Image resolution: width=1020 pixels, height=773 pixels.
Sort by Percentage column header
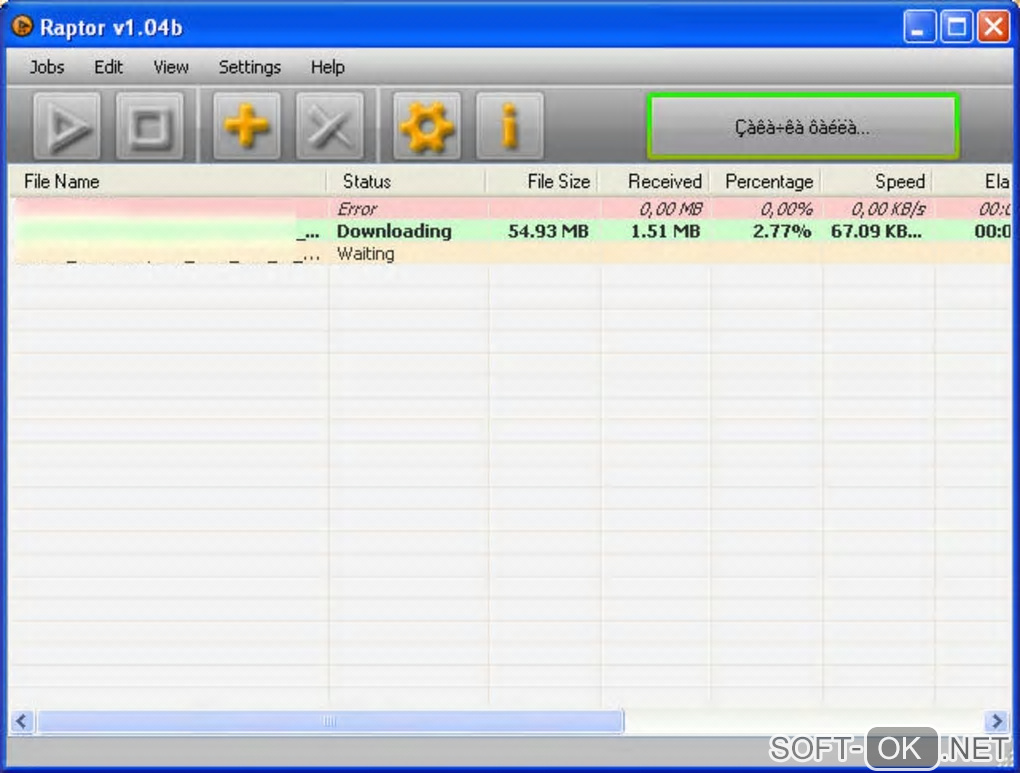click(x=766, y=182)
